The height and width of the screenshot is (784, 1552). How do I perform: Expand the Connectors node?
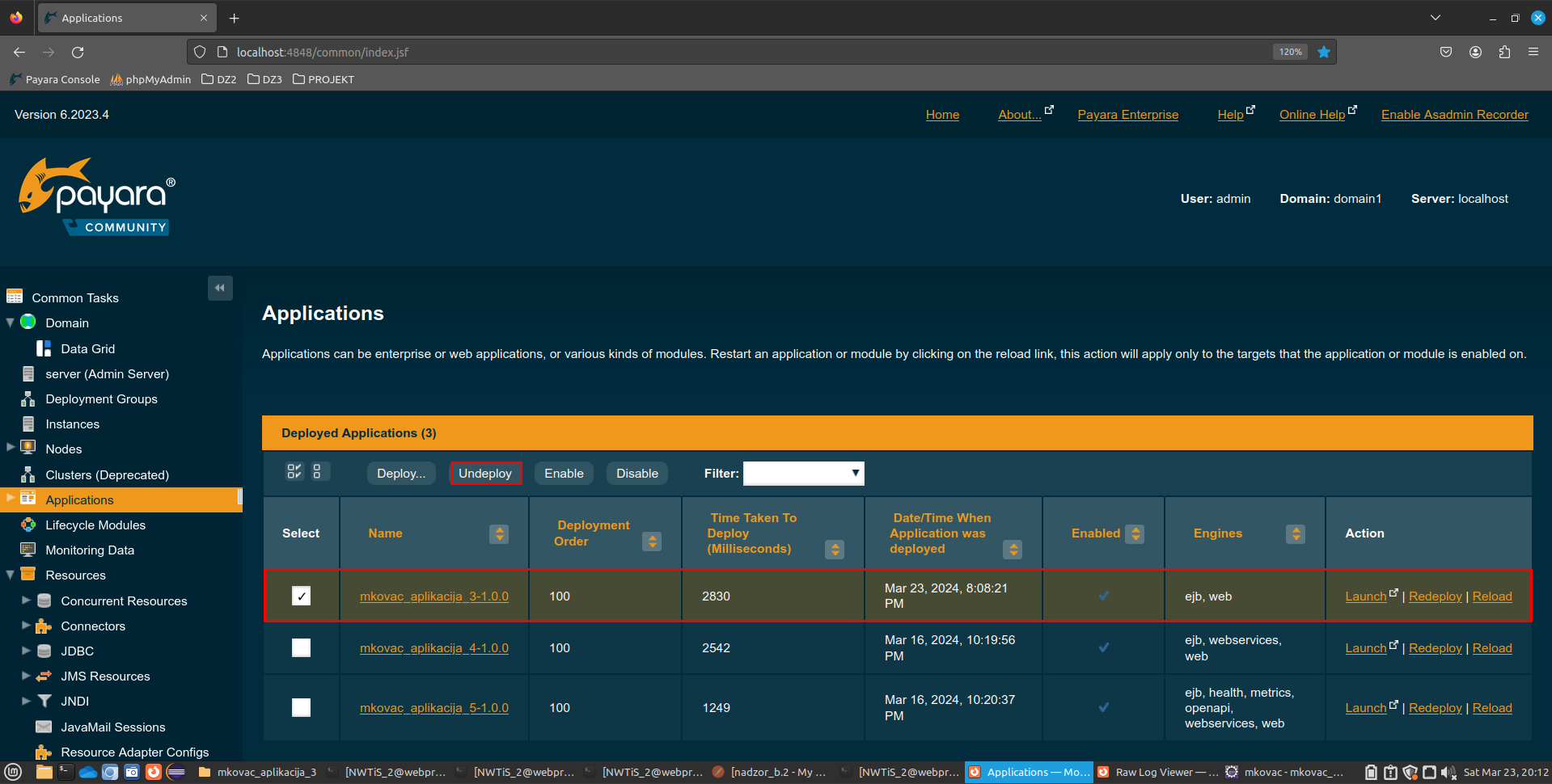coord(26,625)
